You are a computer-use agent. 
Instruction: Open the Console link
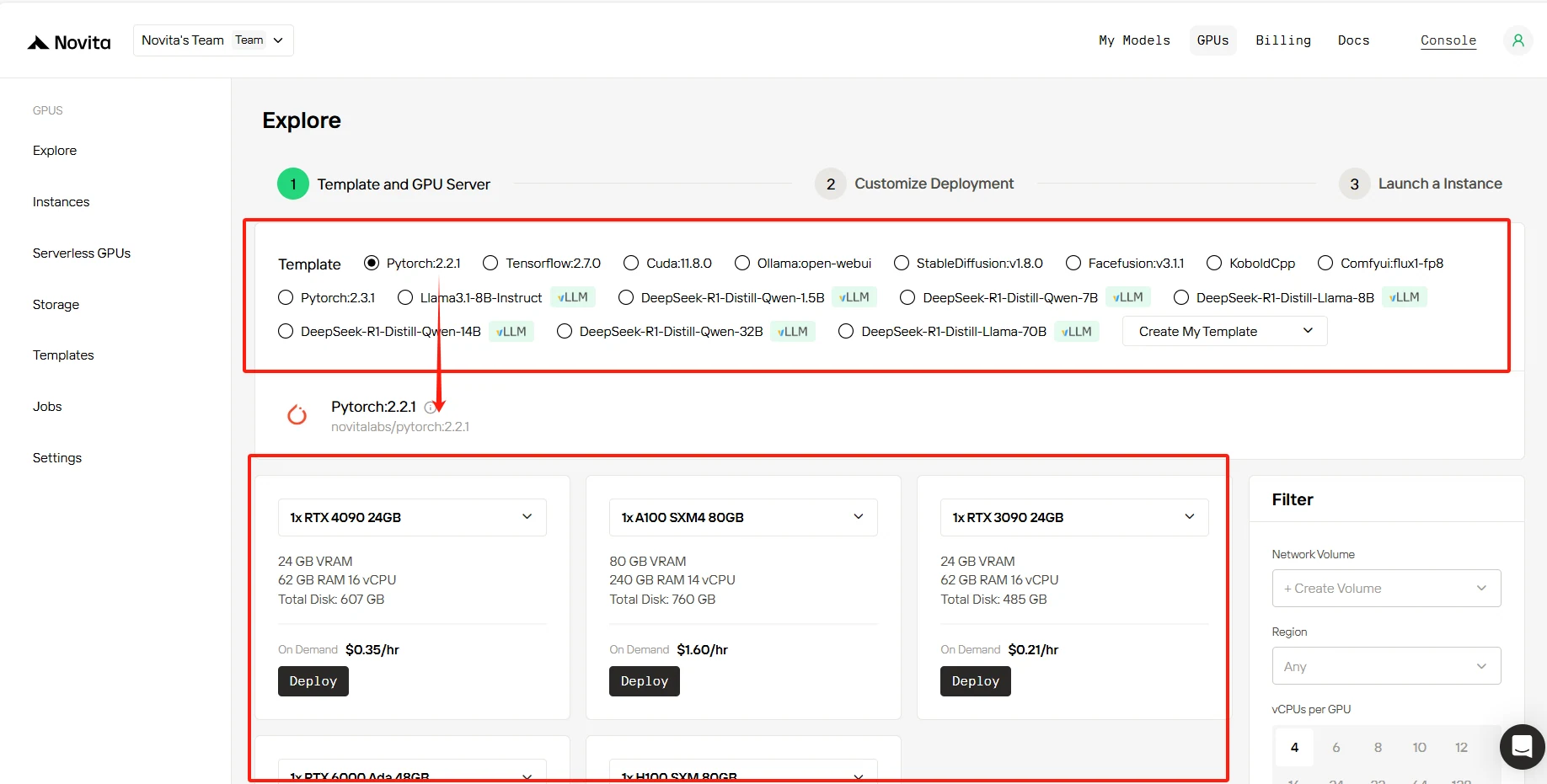coord(1448,40)
